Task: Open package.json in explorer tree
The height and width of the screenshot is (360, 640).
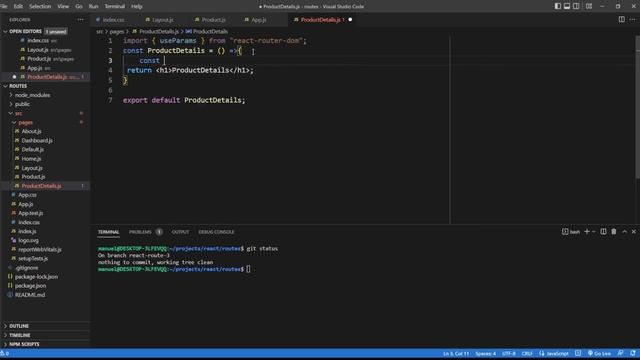Action: click(30, 286)
